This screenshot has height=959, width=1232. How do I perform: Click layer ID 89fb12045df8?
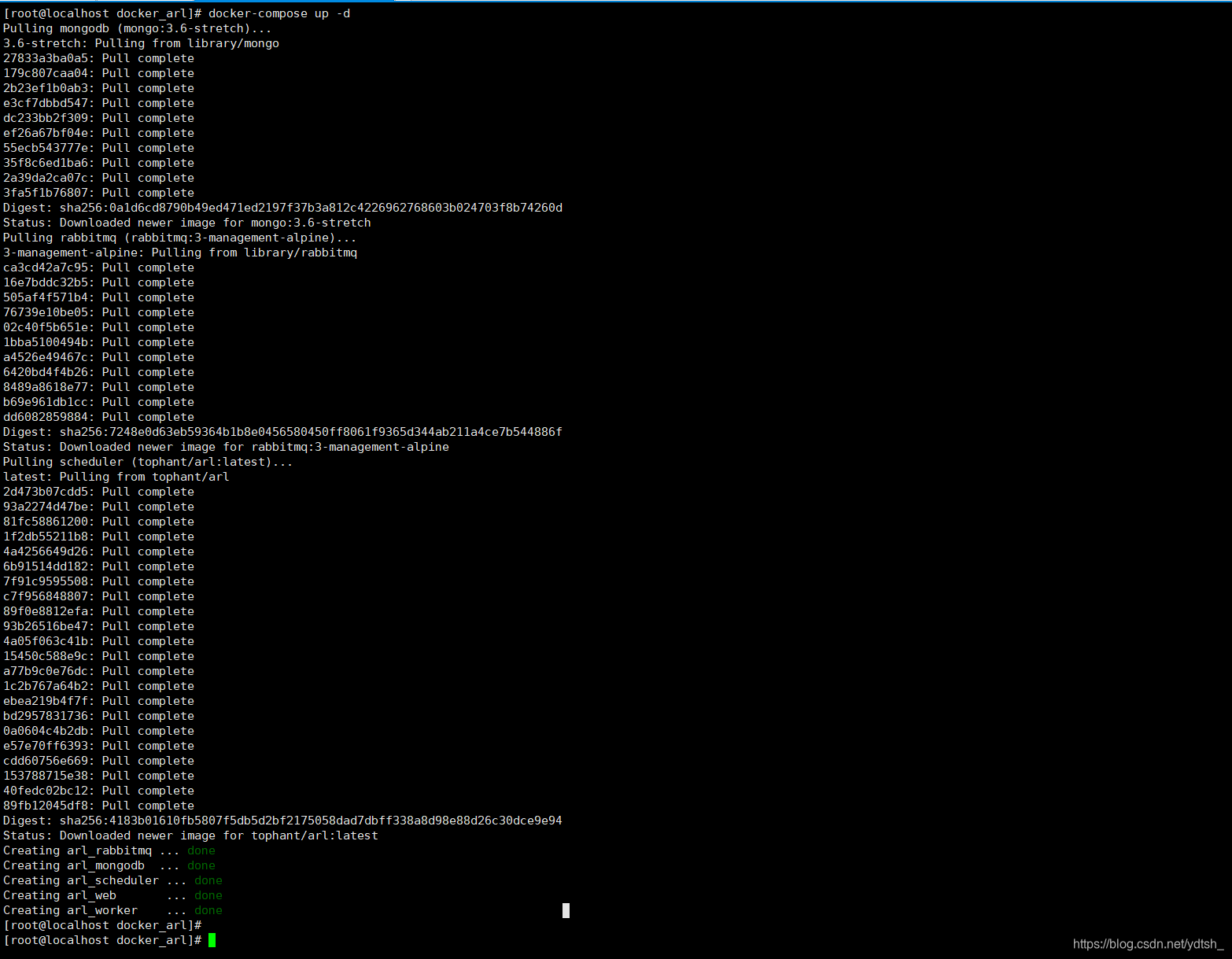(46, 806)
